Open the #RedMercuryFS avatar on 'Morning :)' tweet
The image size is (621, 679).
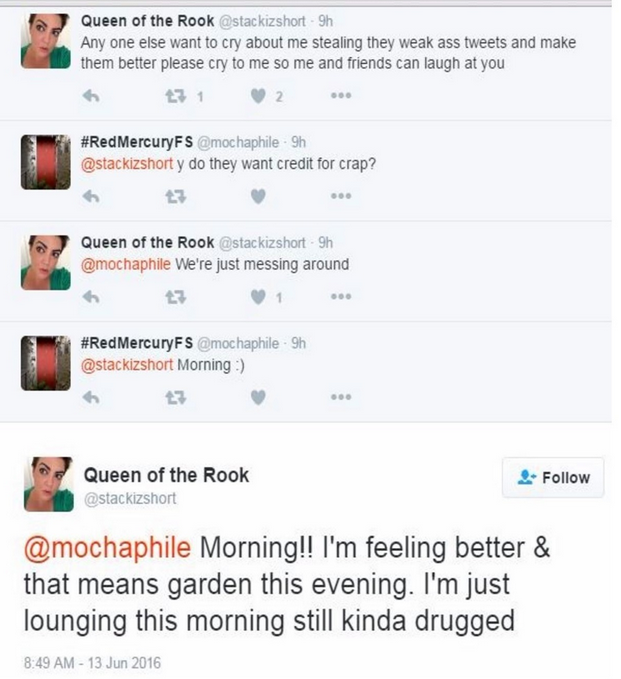click(x=45, y=360)
